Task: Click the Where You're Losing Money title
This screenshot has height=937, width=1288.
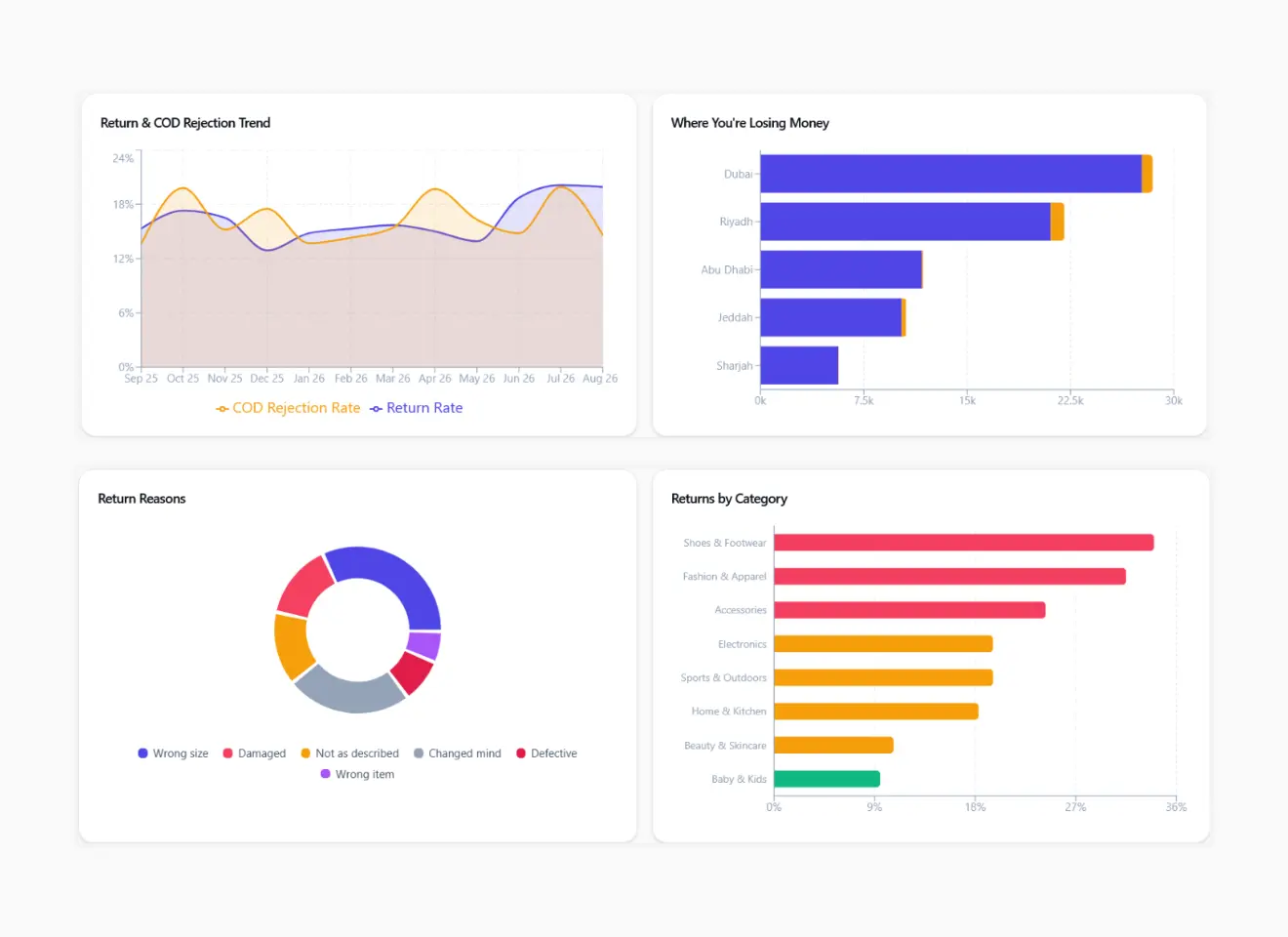Action: pyautogui.click(x=750, y=123)
